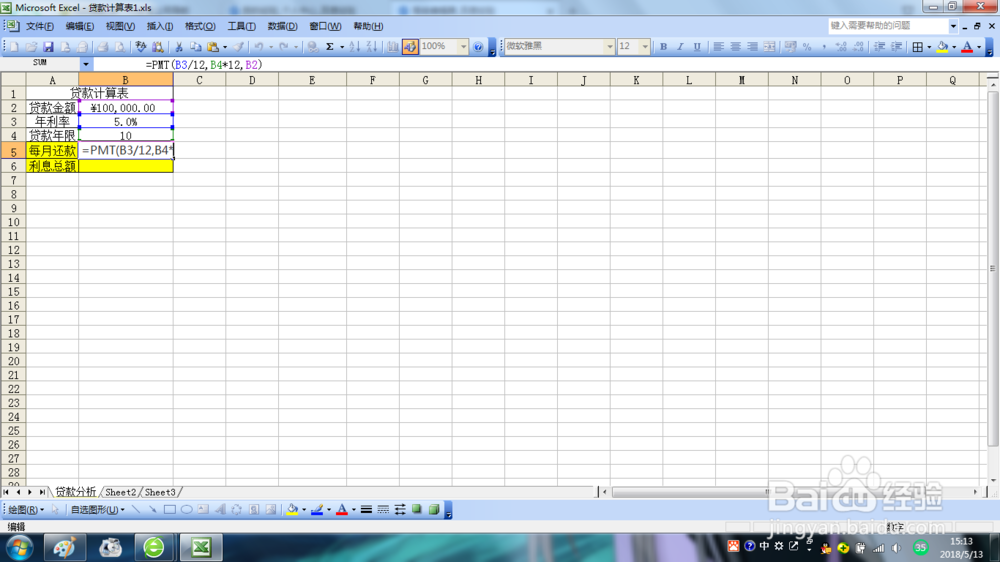Toggle Align Right

[753, 47]
